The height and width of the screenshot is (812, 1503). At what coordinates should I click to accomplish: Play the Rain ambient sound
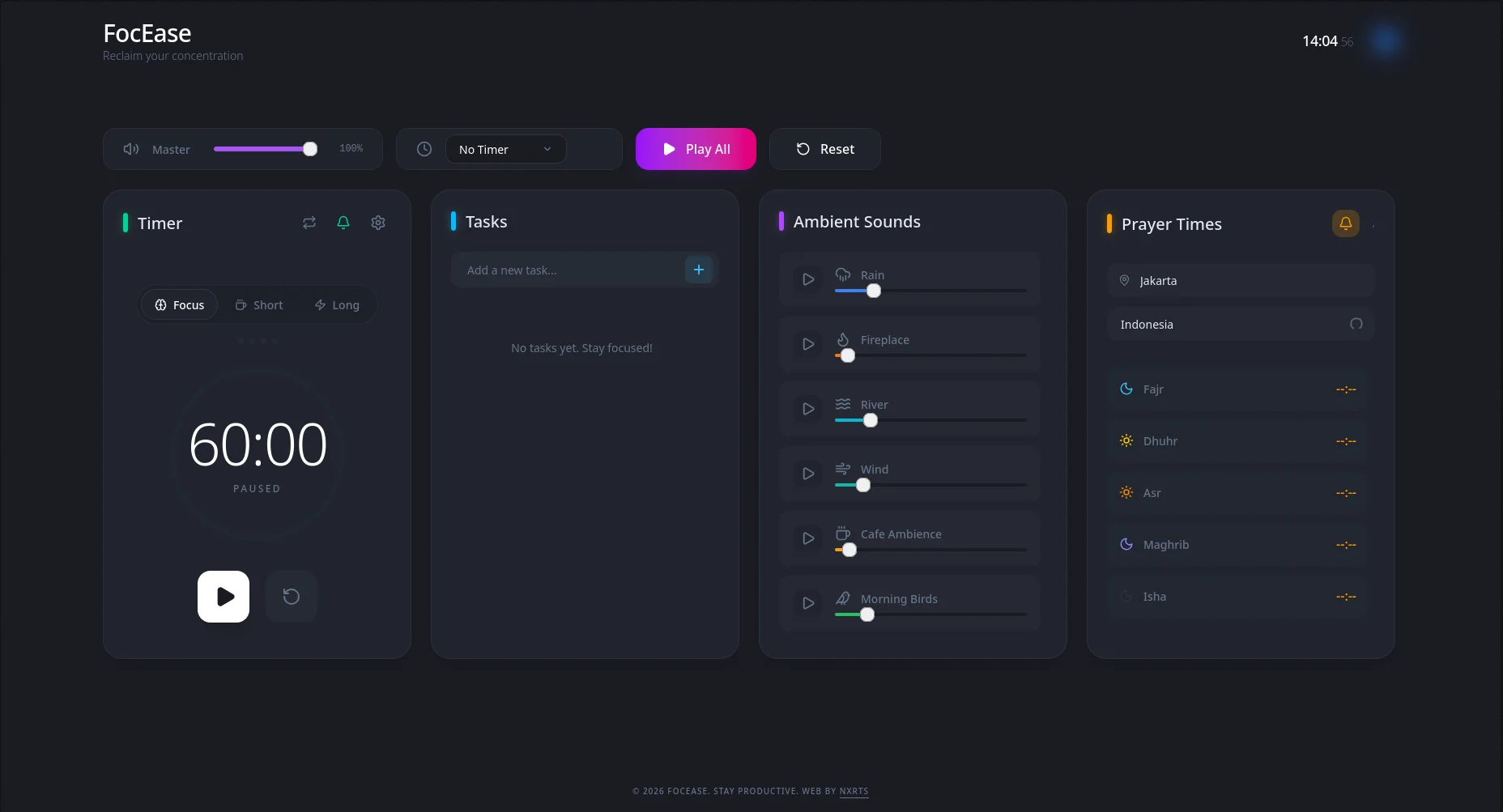(x=808, y=279)
